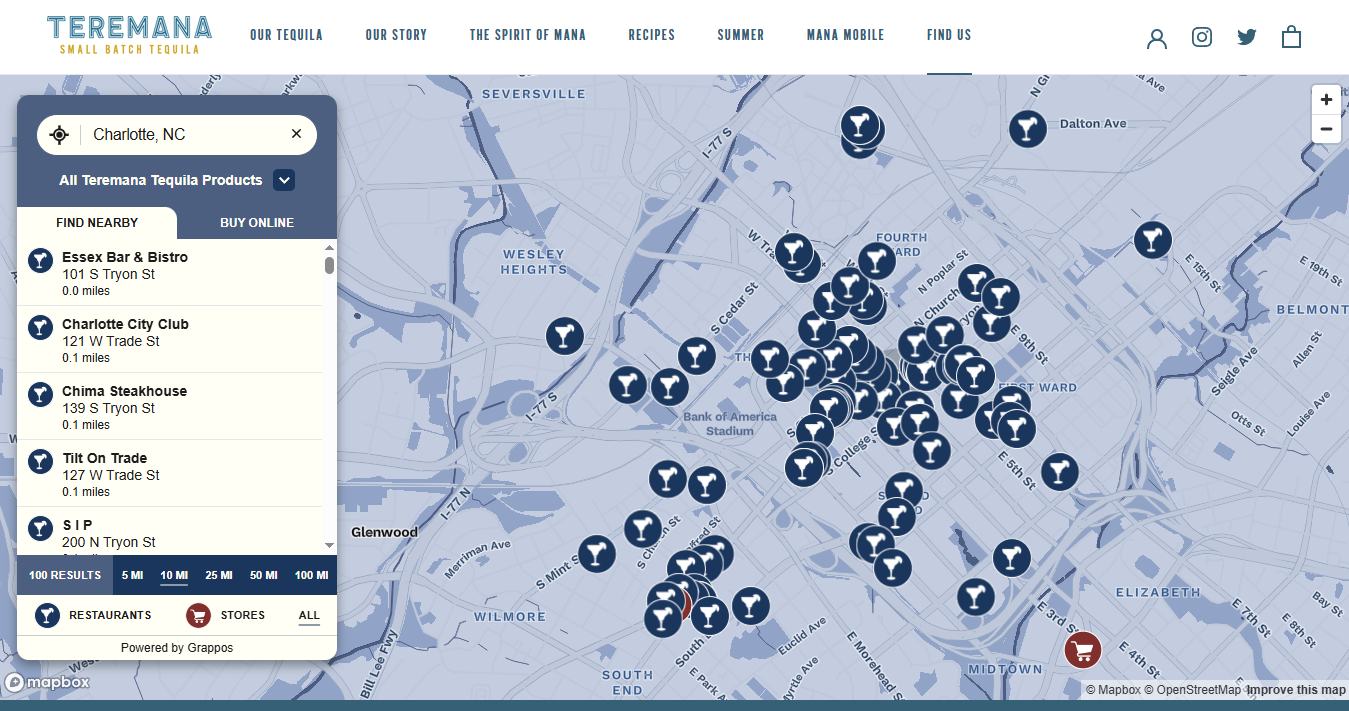Open the FIND US menu item
1349x711 pixels.
coord(949,35)
